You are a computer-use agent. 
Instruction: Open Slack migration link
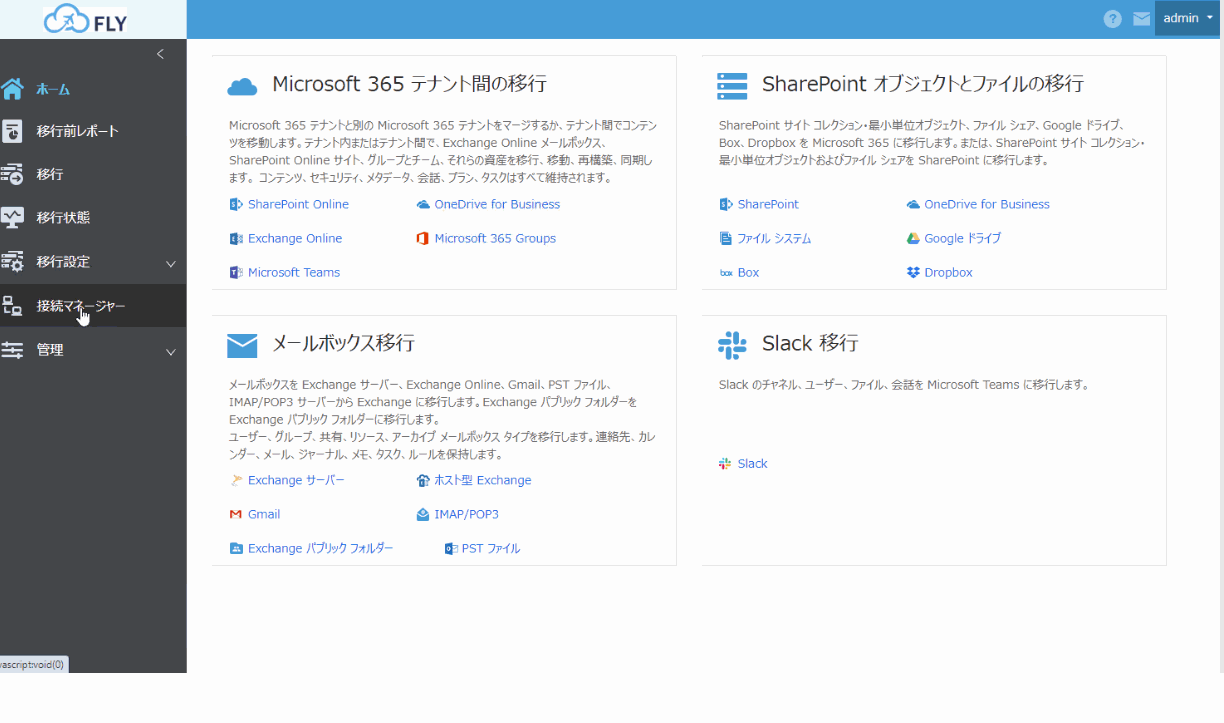752,463
